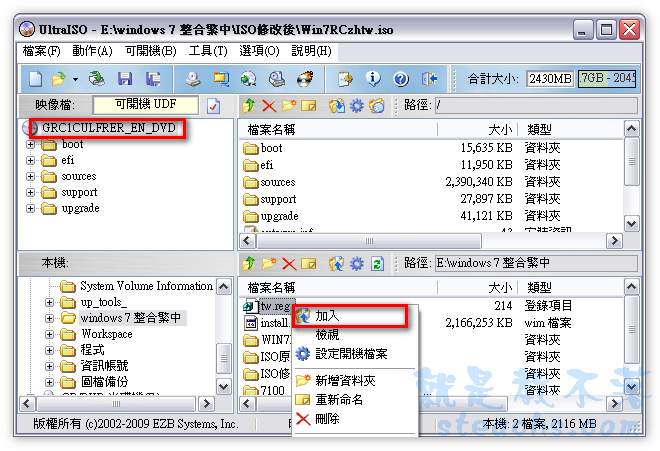Image resolution: width=660 pixels, height=451 pixels.
Task: Expand the up_tools_ folder in local tree
Action: [49, 302]
